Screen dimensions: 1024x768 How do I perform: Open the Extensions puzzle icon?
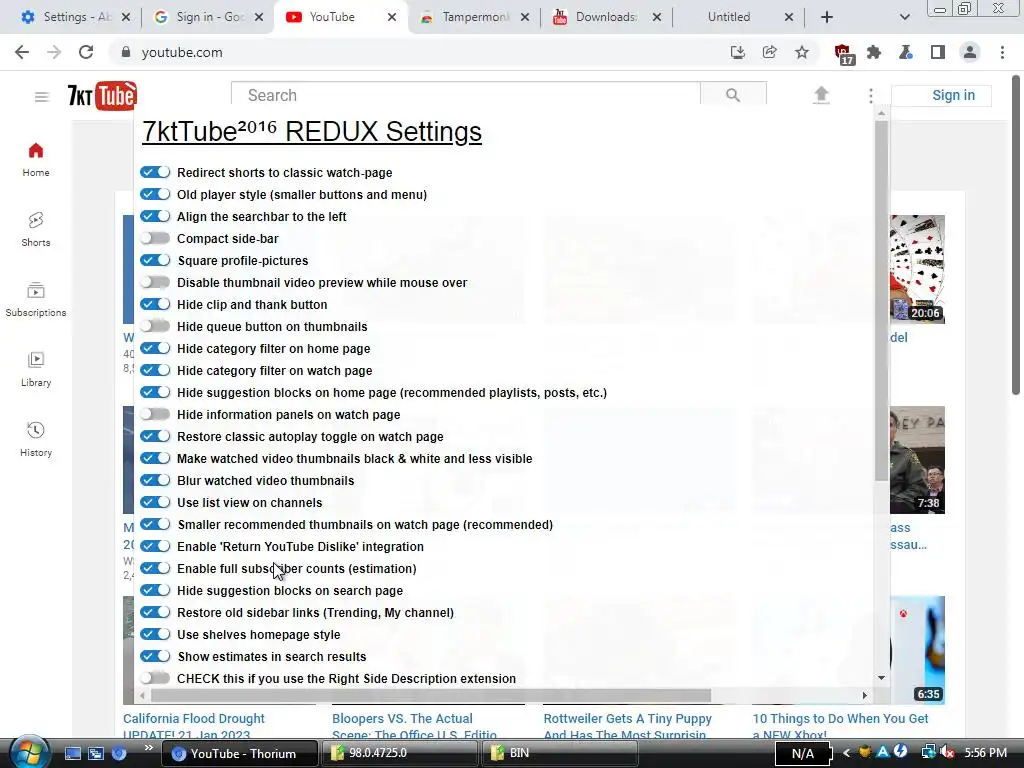pyautogui.click(x=874, y=52)
